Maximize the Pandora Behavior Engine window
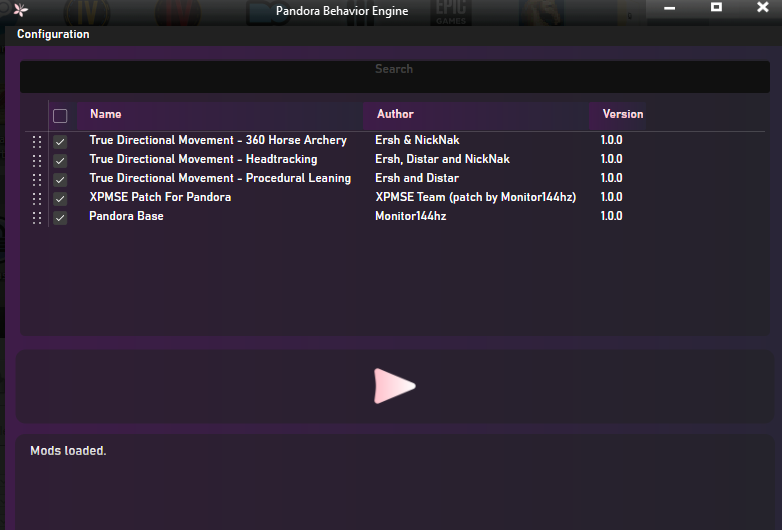Image resolution: width=782 pixels, height=530 pixels. click(716, 7)
